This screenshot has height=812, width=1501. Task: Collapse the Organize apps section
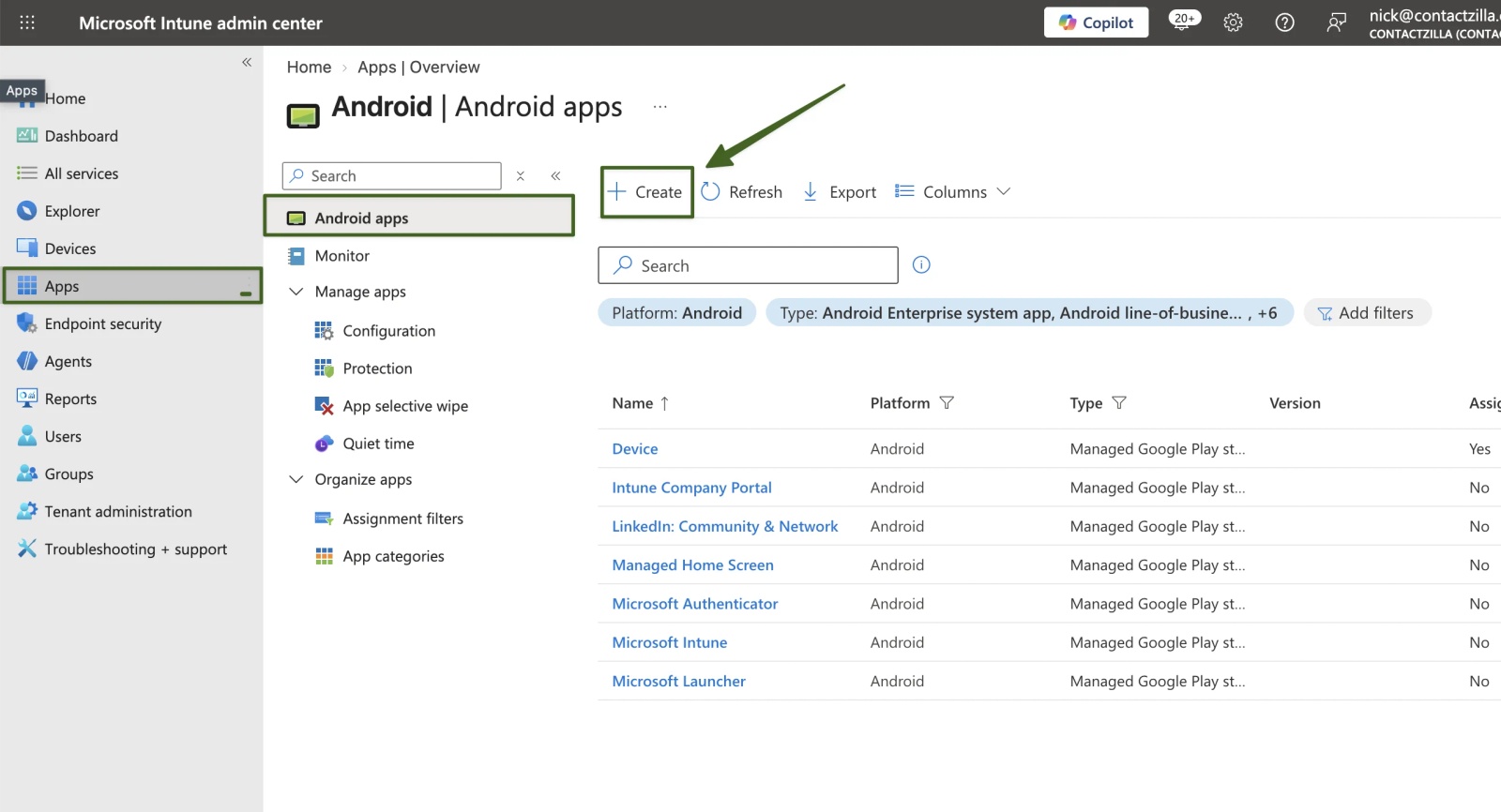pyautogui.click(x=296, y=479)
